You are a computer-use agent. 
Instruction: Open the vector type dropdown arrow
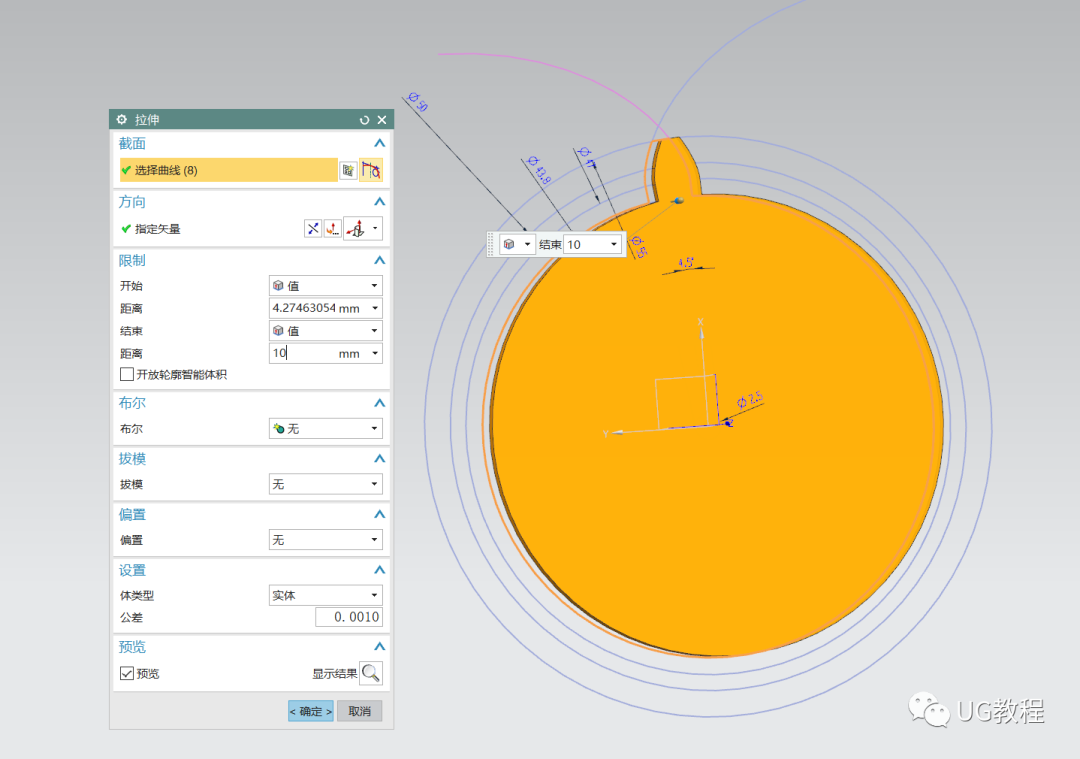[375, 228]
